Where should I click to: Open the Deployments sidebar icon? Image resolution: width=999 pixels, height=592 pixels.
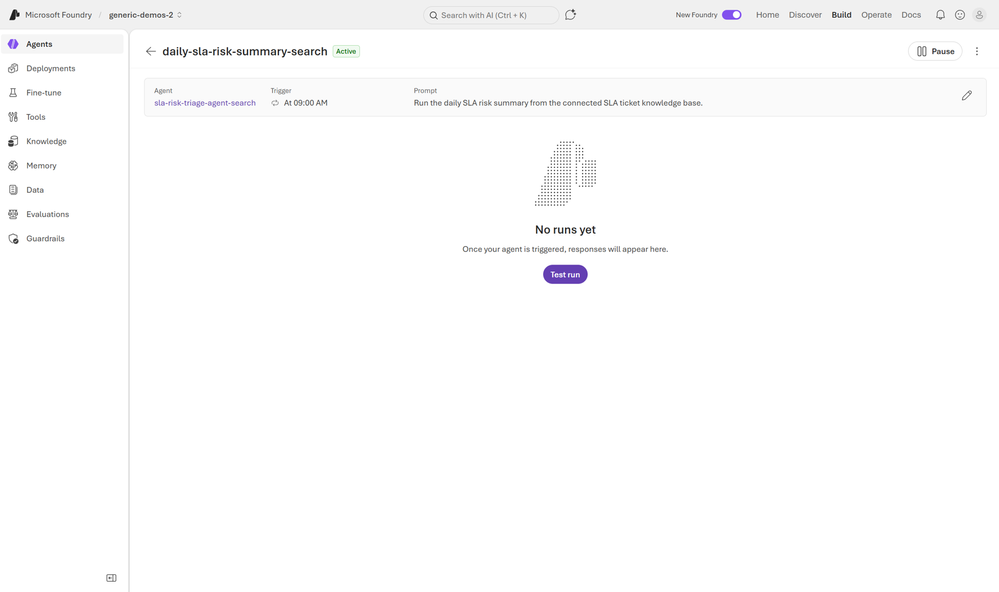coord(13,68)
